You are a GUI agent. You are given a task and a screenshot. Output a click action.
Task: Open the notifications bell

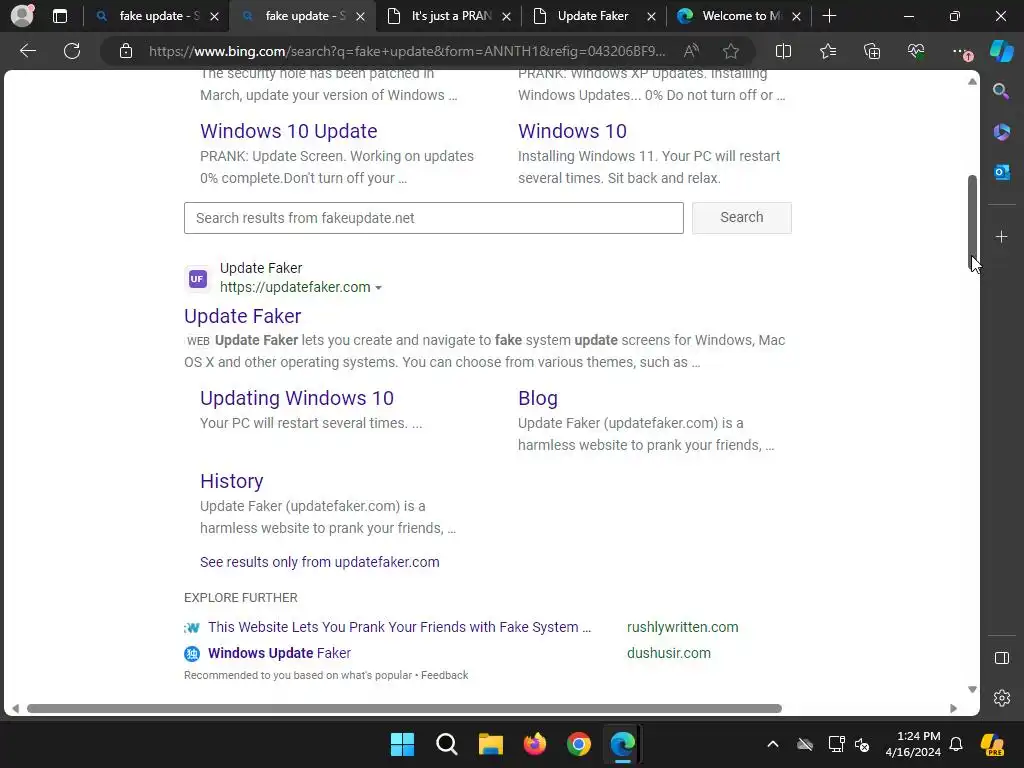pyautogui.click(x=956, y=744)
